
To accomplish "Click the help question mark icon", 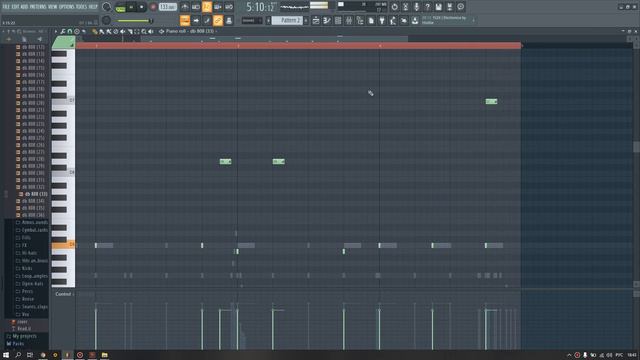I will [x=427, y=7].
